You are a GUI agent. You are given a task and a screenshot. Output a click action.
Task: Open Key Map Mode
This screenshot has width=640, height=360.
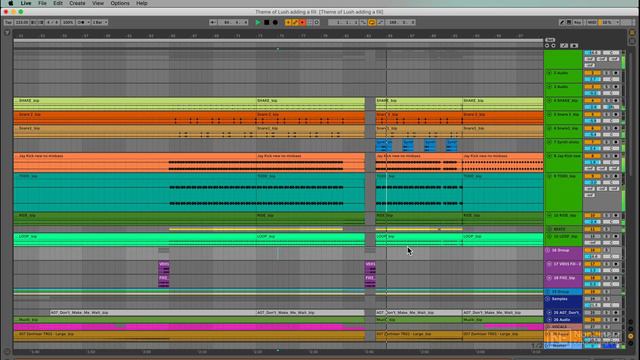[x=578, y=22]
